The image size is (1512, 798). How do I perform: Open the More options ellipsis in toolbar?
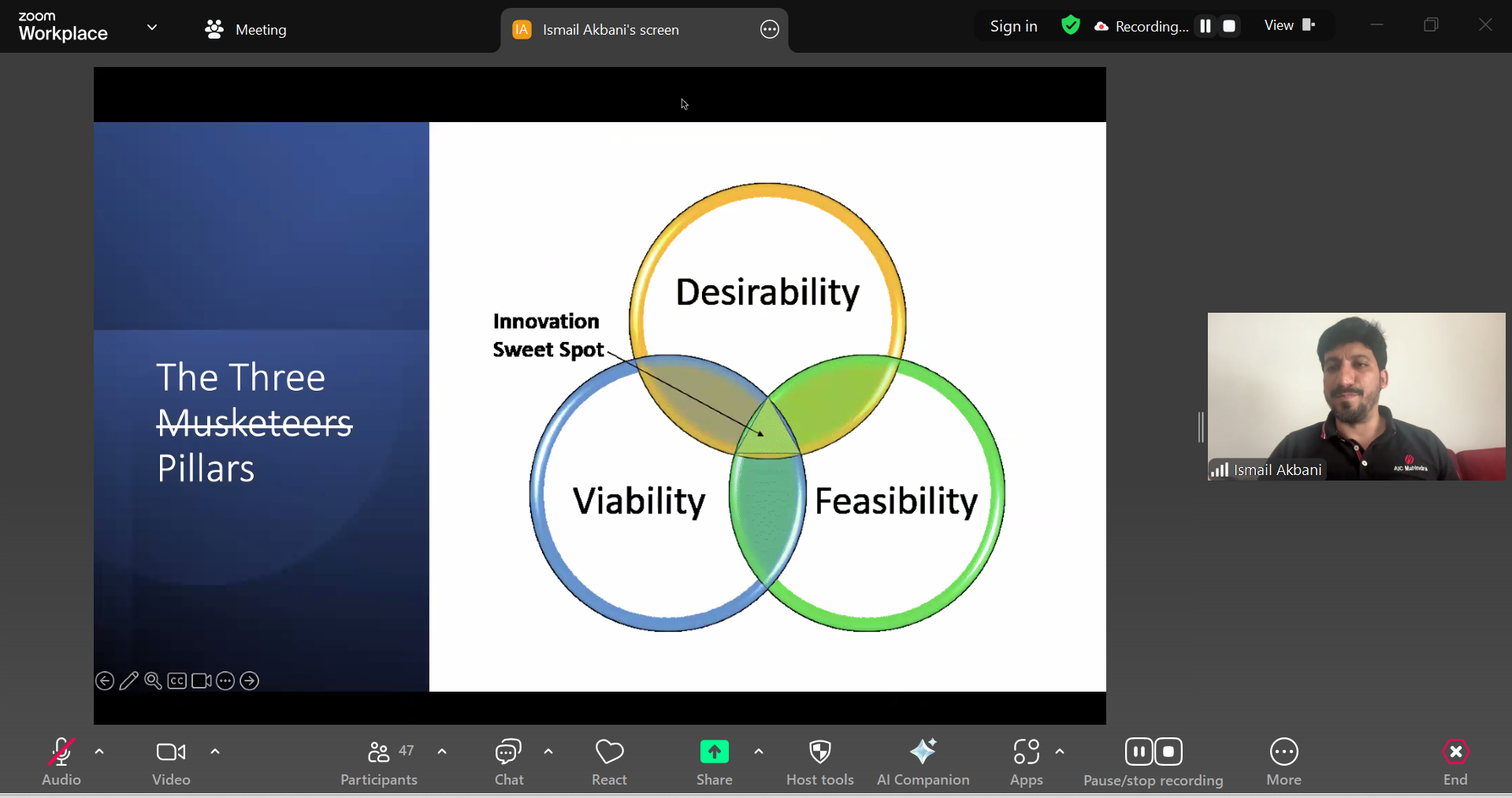(x=1284, y=761)
